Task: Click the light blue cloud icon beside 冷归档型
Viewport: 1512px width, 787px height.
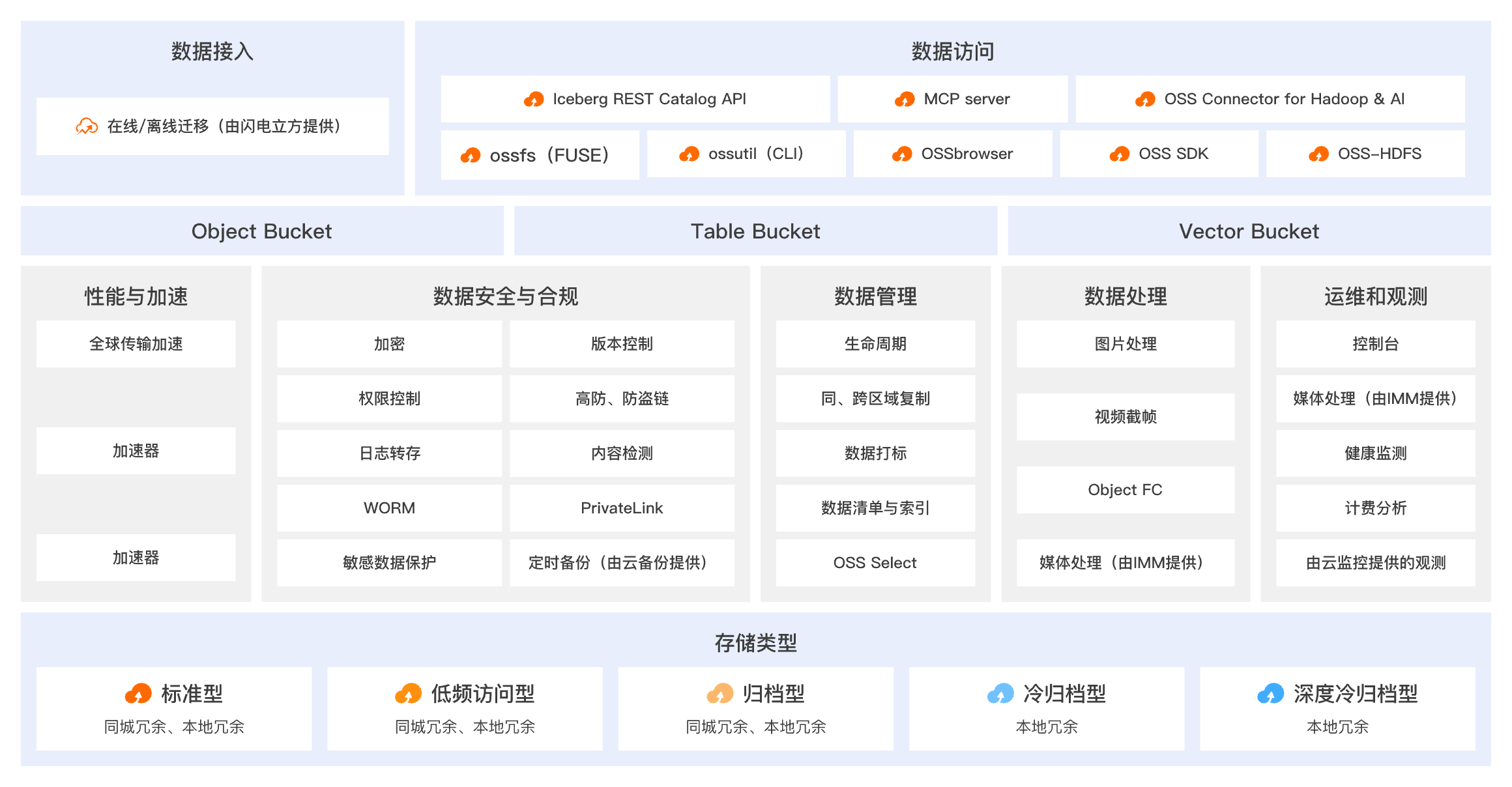Action: tap(1000, 694)
